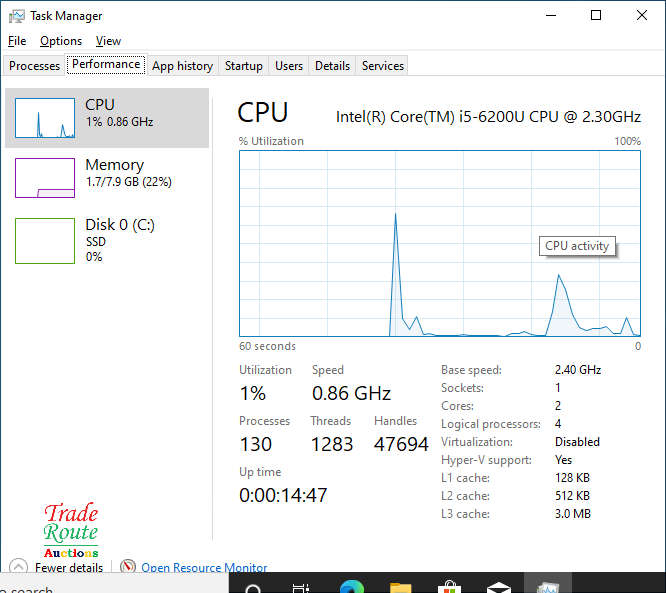Select the Memory usage thumbnail
Screen dimensions: 666x593
[45, 178]
